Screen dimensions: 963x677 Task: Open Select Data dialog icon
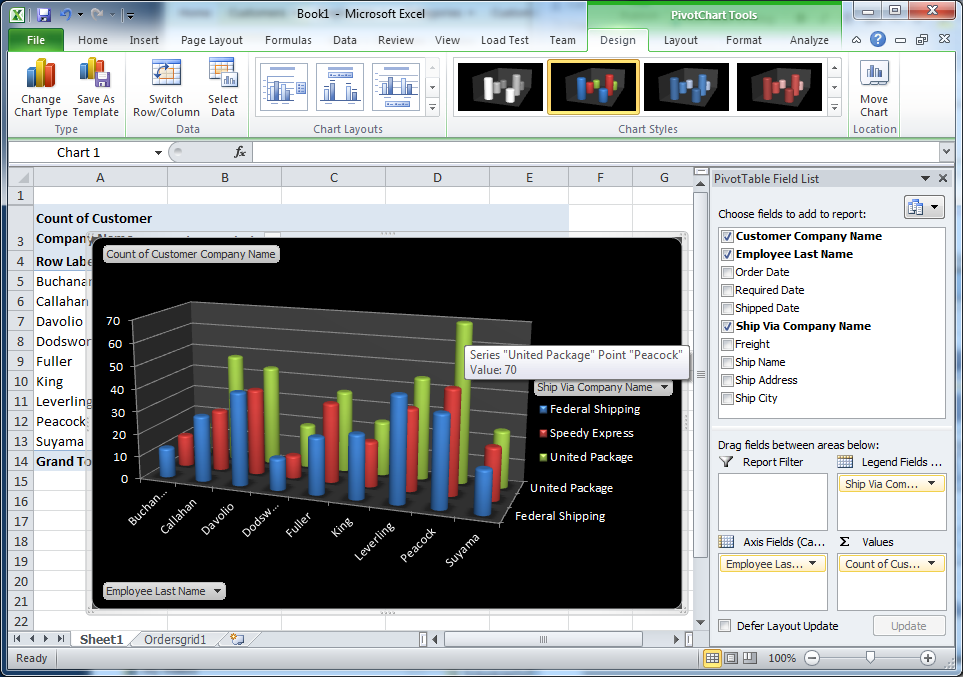(x=222, y=74)
